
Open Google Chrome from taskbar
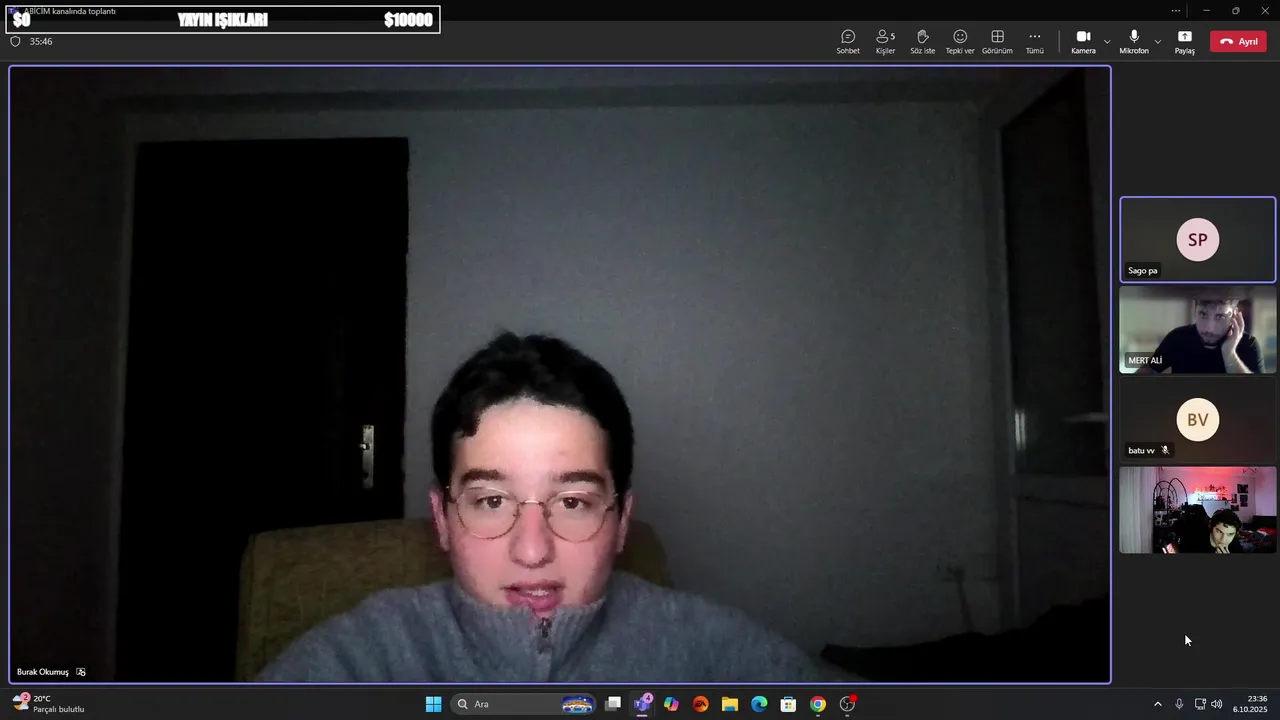[818, 704]
